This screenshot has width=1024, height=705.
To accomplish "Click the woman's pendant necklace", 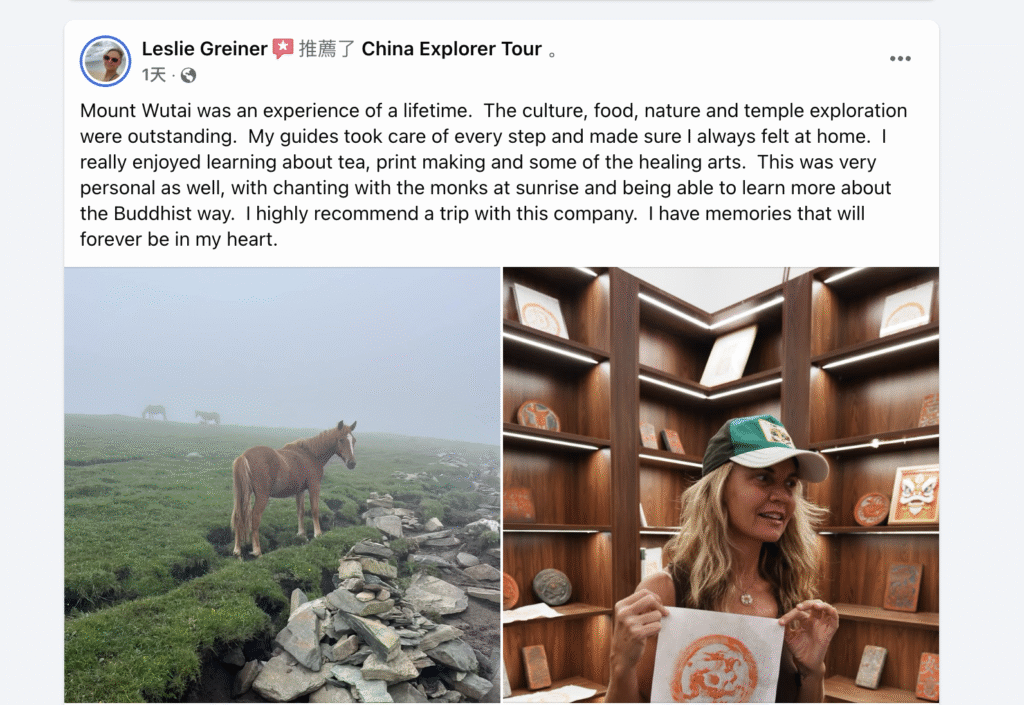I will pyautogui.click(x=746, y=598).
